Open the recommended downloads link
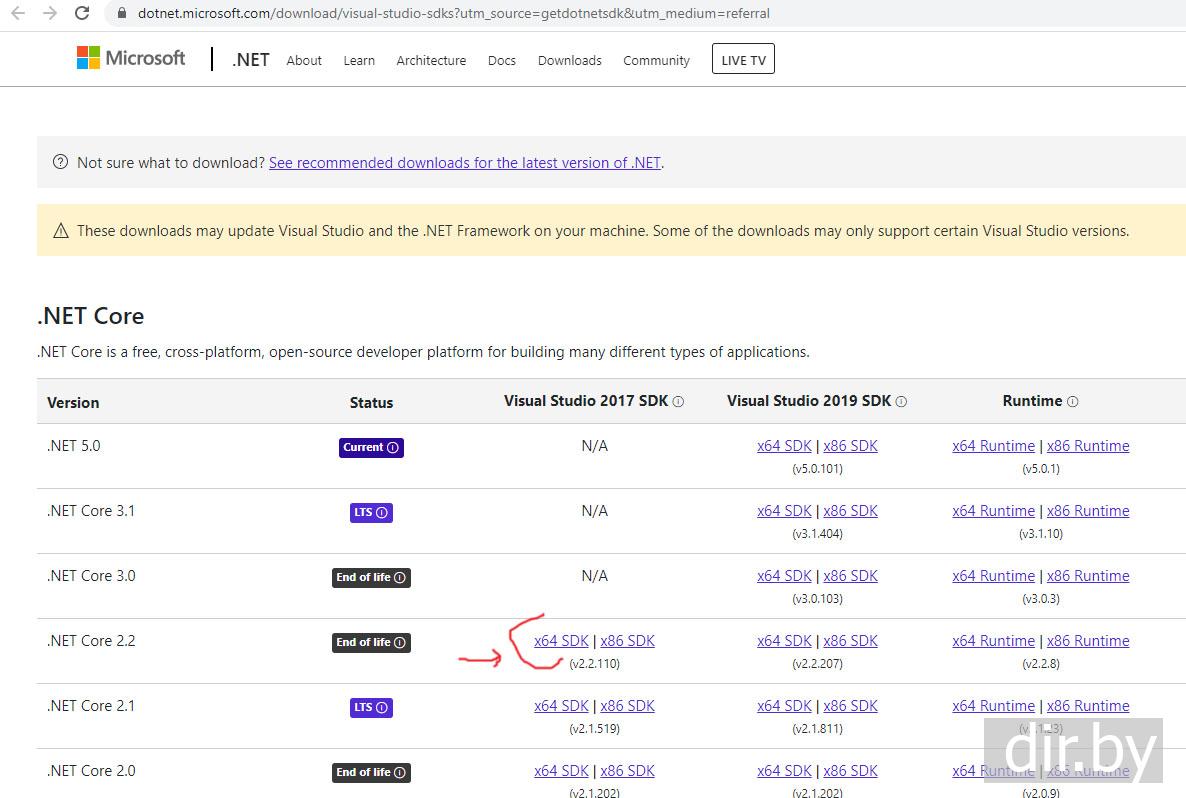1186x798 pixels. [x=465, y=162]
